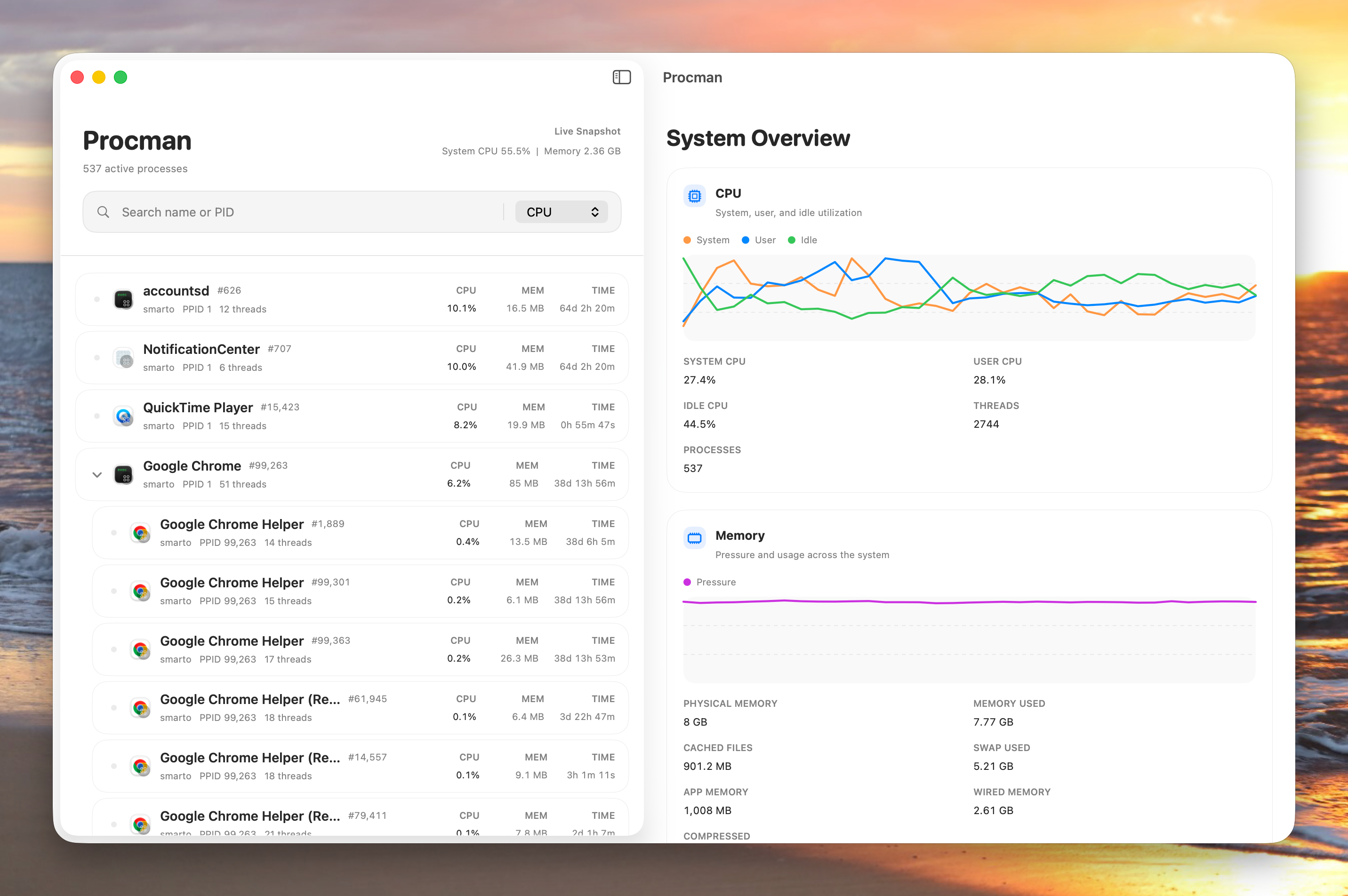The image size is (1348, 896).
Task: Click the magnifying glass search icon
Action: [103, 211]
